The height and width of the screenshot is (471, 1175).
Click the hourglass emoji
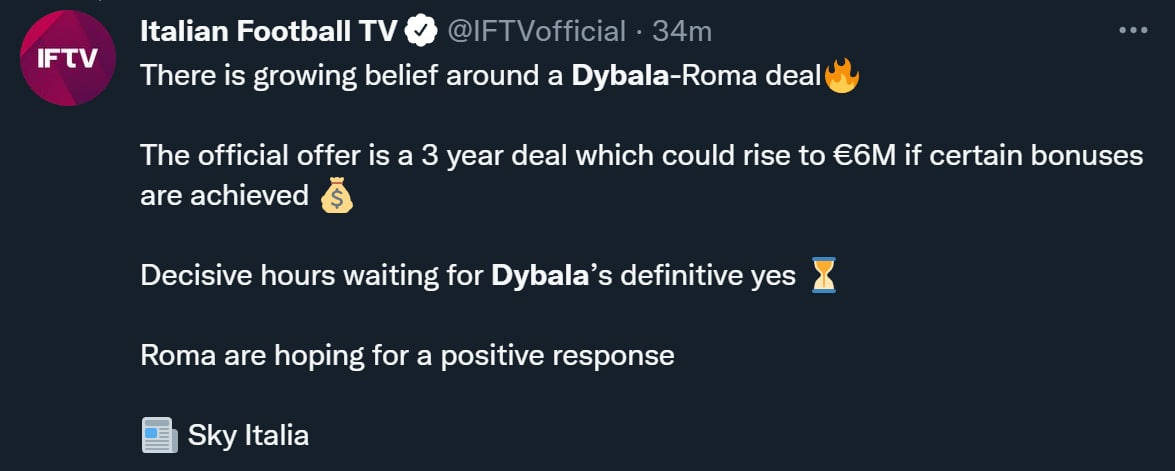(824, 275)
